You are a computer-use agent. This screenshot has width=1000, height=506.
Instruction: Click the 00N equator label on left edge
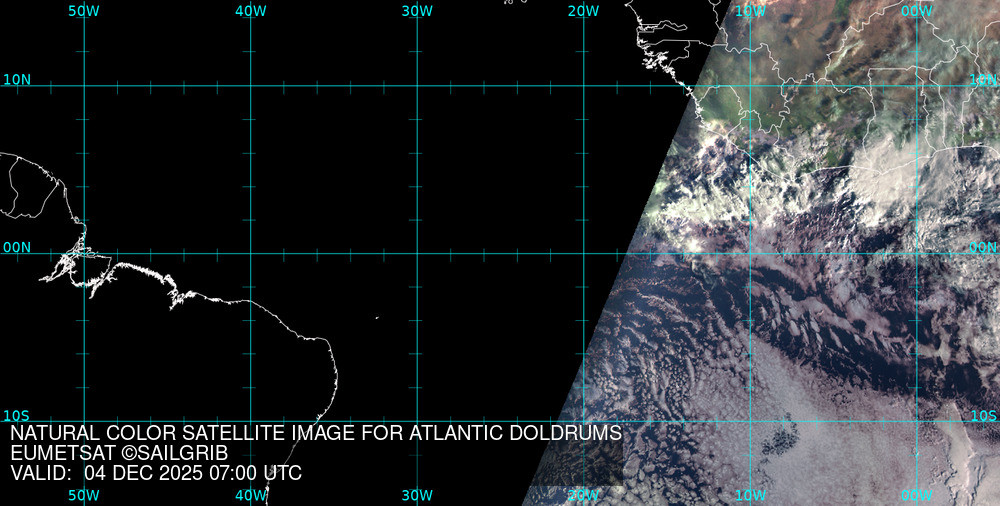pyautogui.click(x=17, y=247)
